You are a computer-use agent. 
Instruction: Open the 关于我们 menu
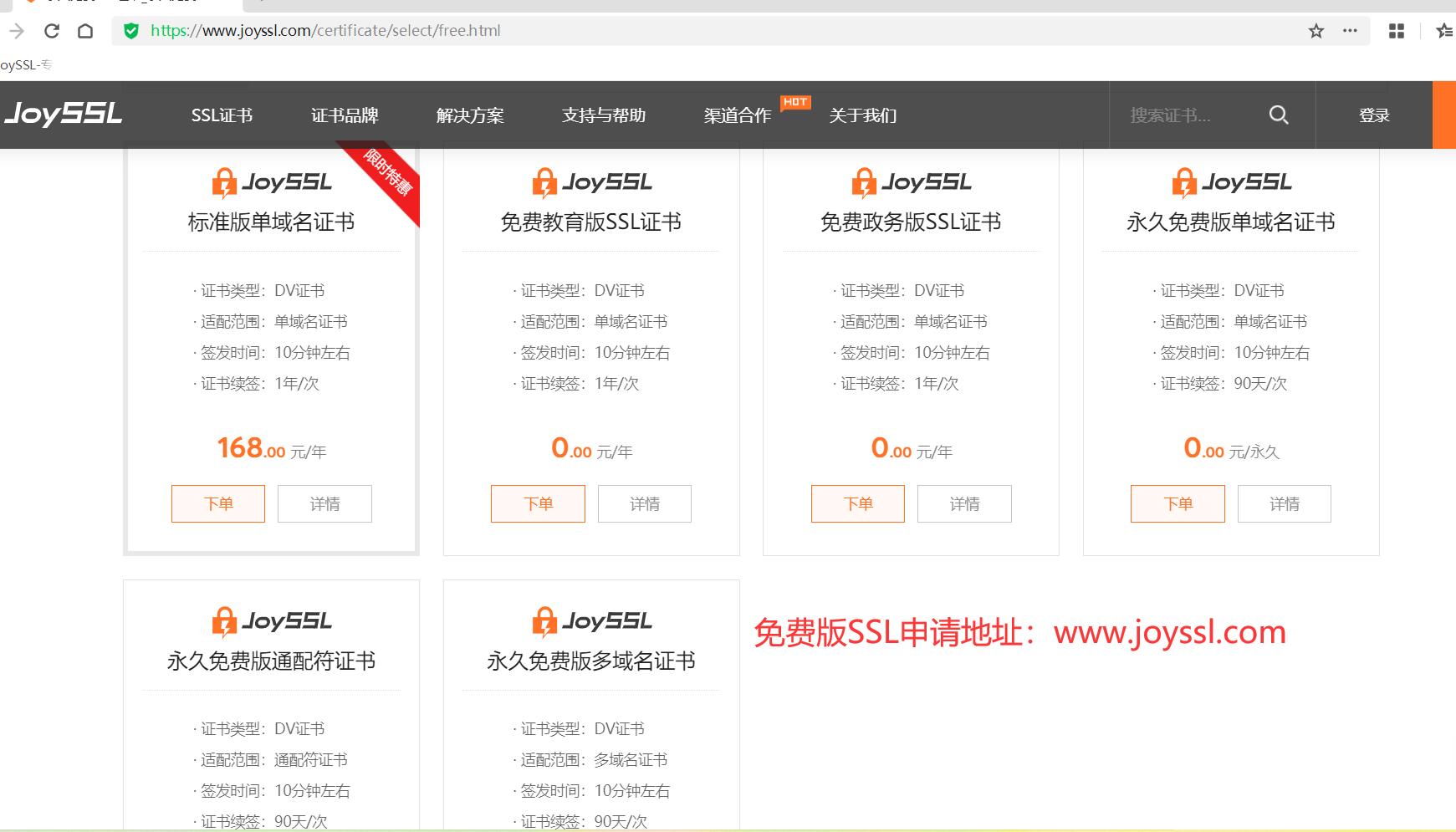coord(863,115)
